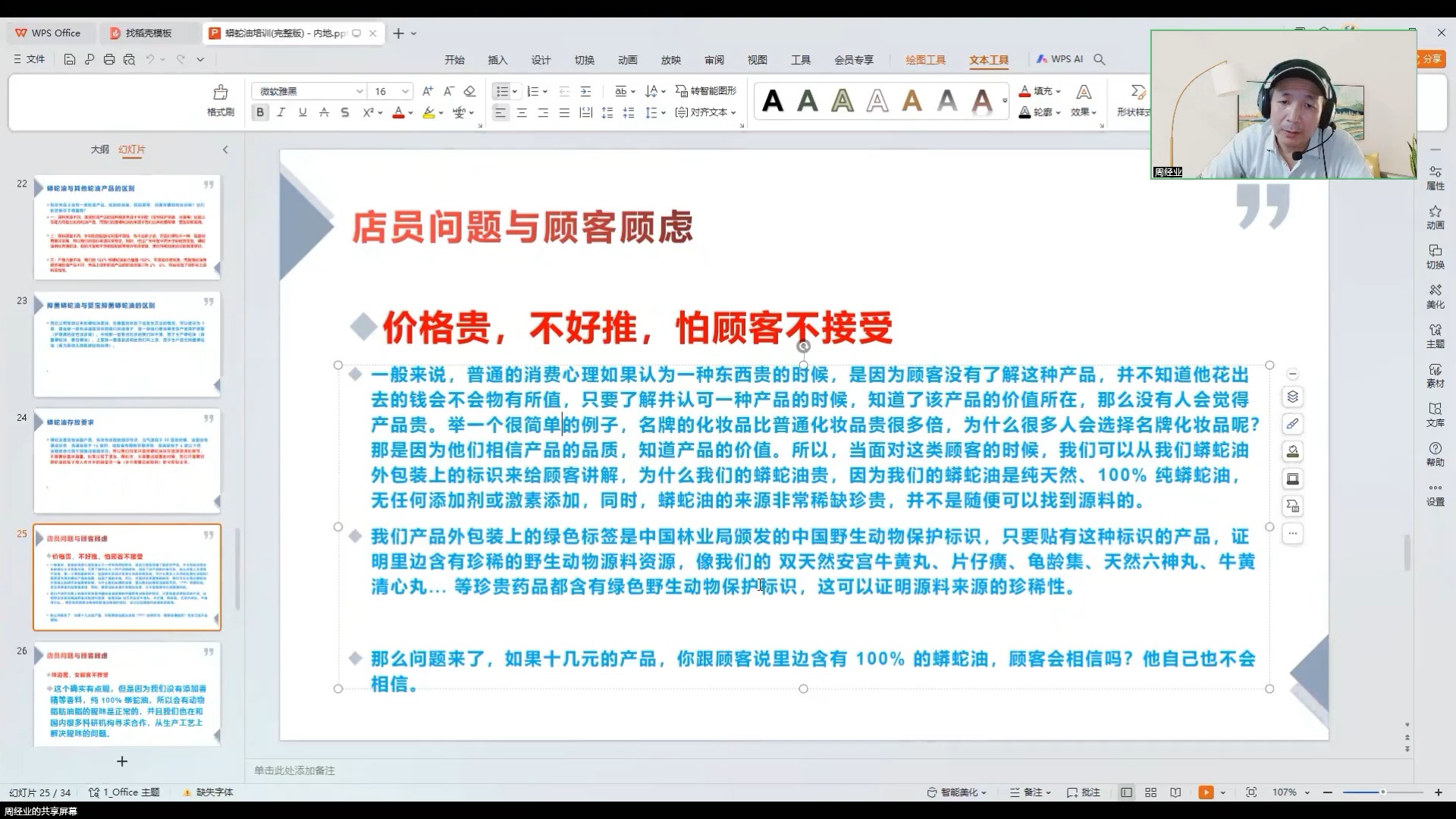Open the 动画 ribbon tab
This screenshot has width=1456, height=819.
coord(627,60)
